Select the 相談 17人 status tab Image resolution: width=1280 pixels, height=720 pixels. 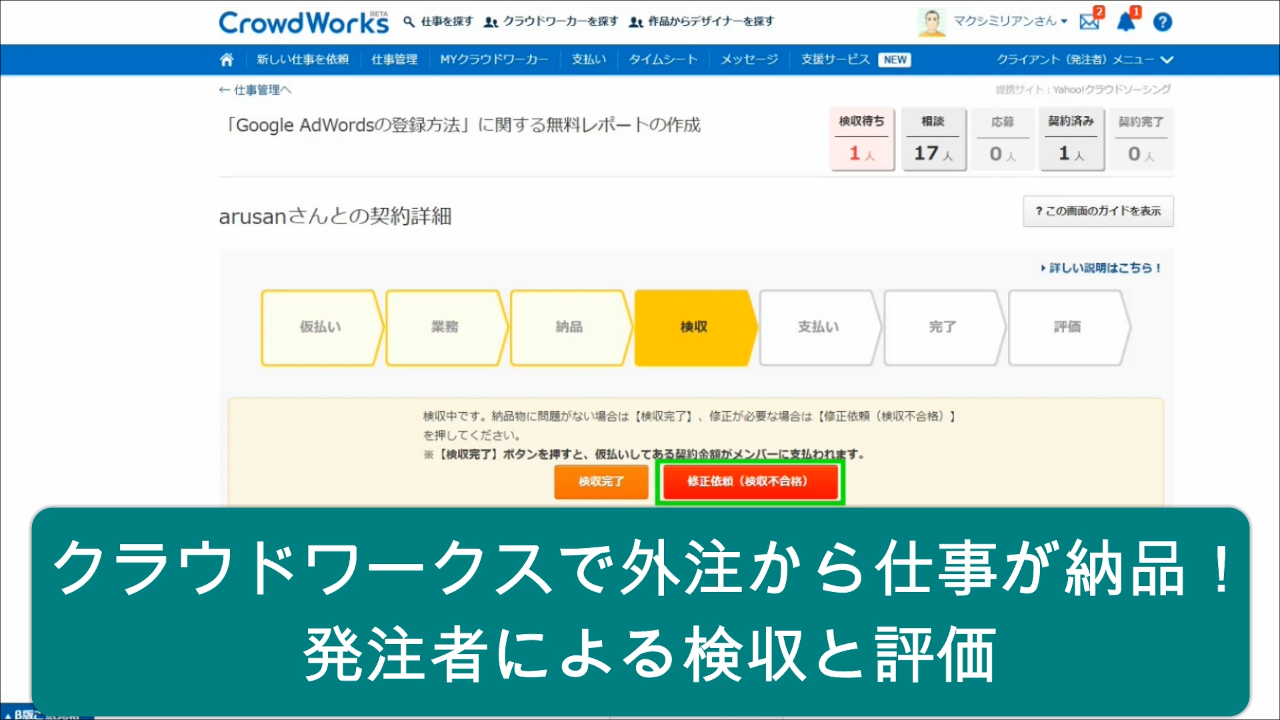pos(932,139)
